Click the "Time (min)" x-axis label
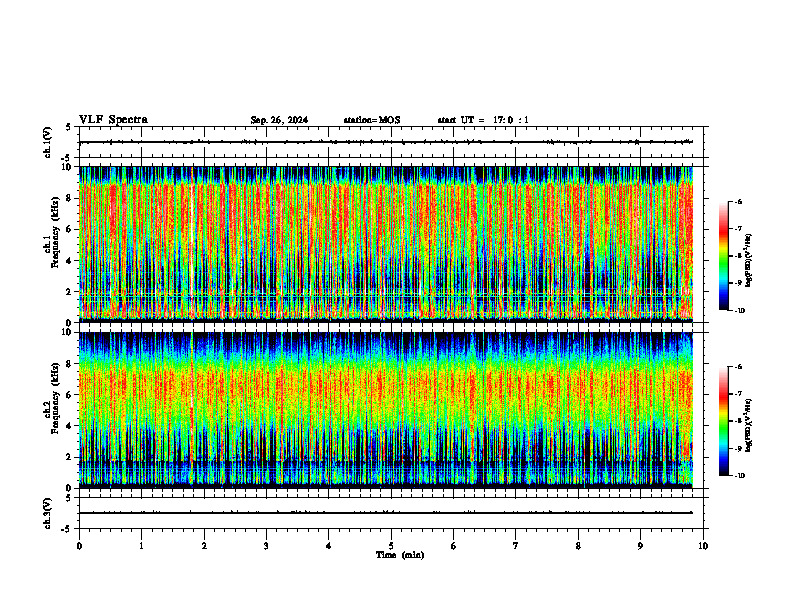792x612 pixels. point(400,555)
